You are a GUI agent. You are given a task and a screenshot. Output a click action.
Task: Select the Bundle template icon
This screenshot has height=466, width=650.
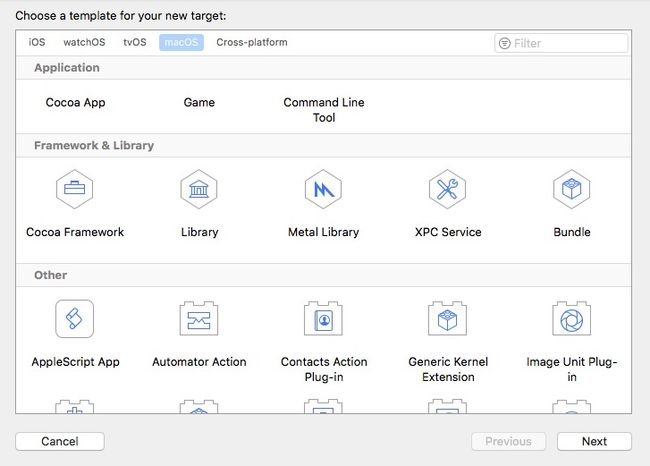coord(572,189)
